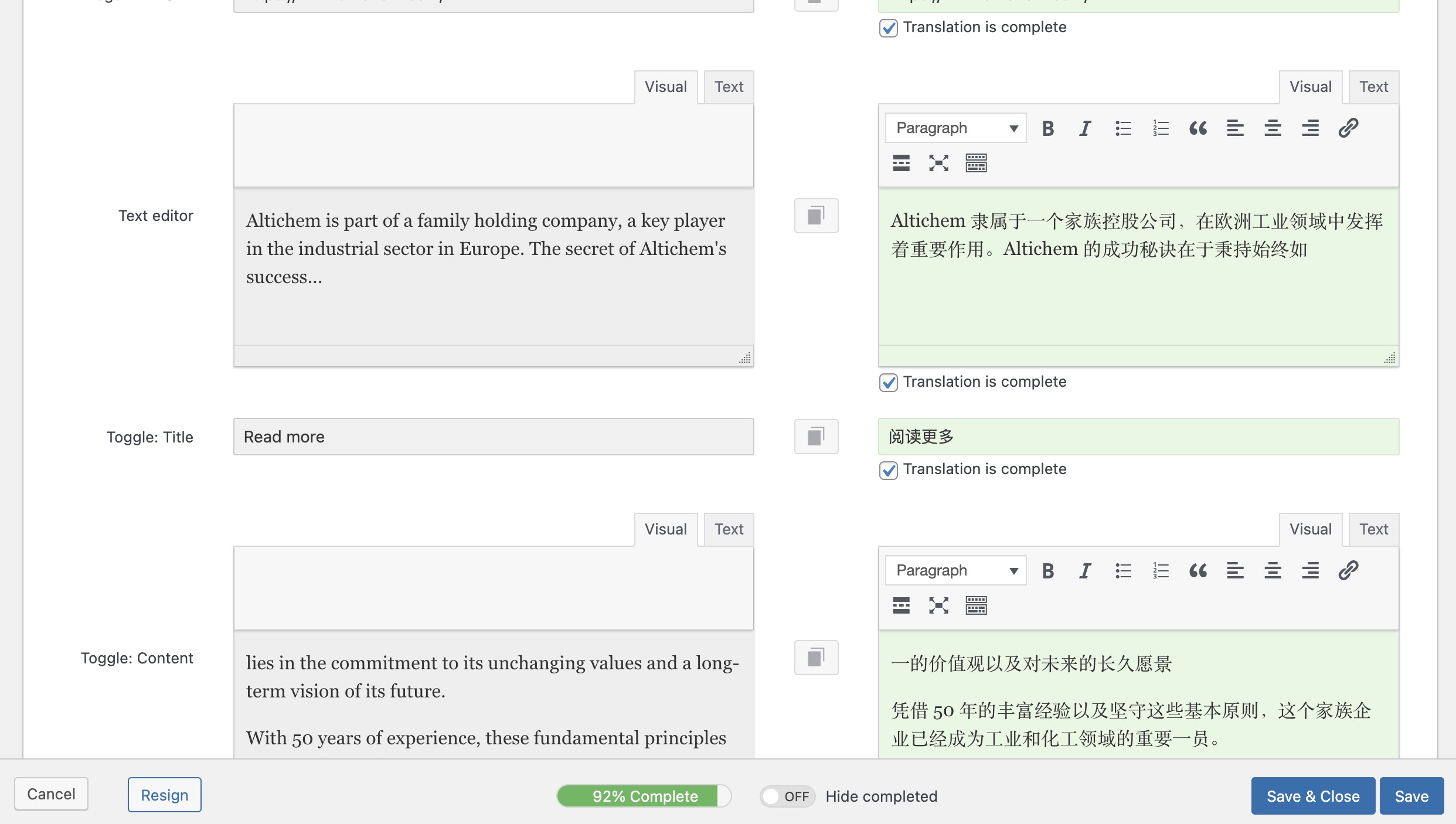Select Visual tab of Text editor translation

(1311, 87)
